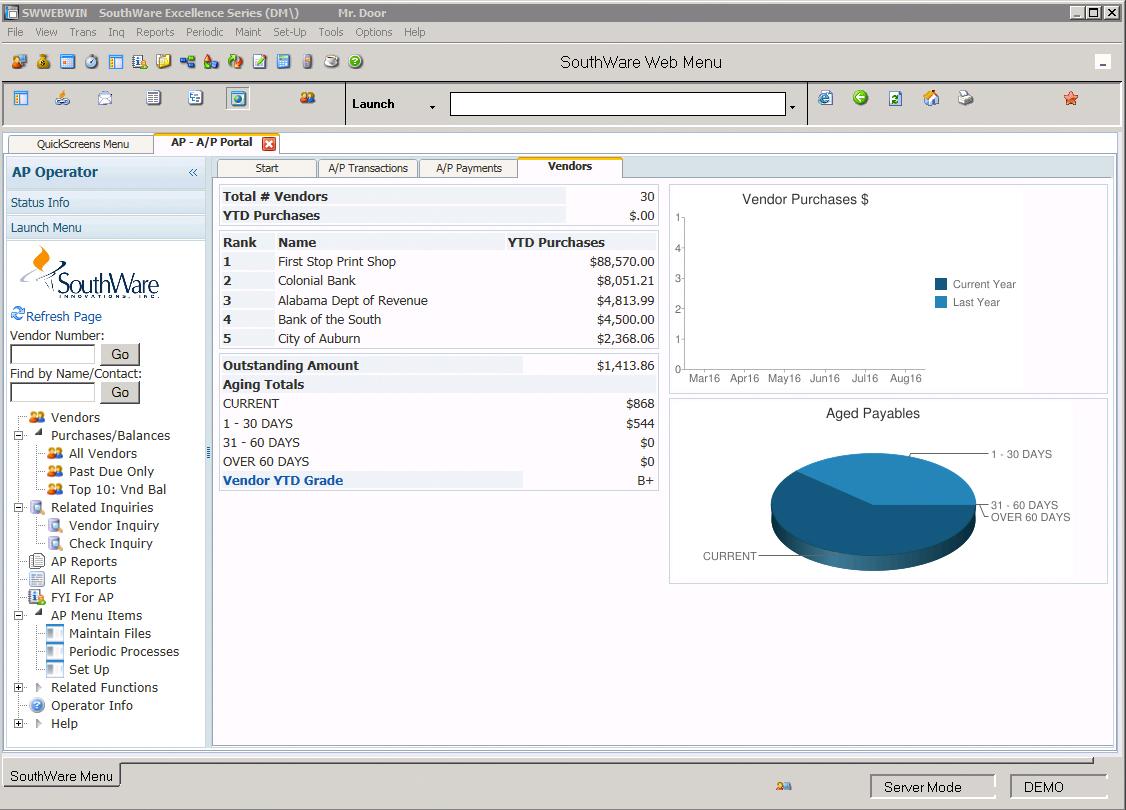Collapse the AP Operator side panel
Screen dimensions: 1126x810
tap(193, 172)
